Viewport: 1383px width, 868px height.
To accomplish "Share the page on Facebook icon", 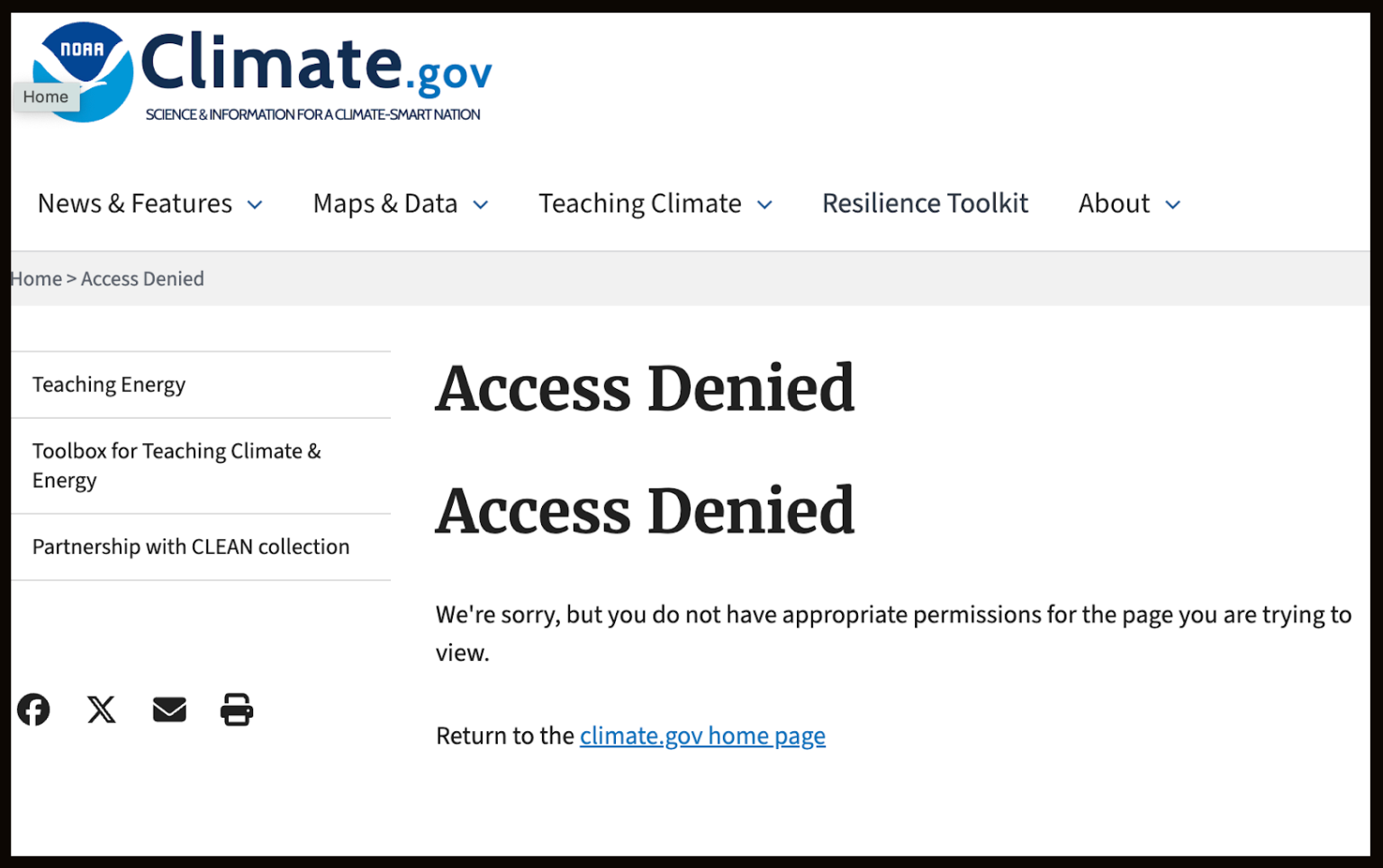I will [x=33, y=710].
